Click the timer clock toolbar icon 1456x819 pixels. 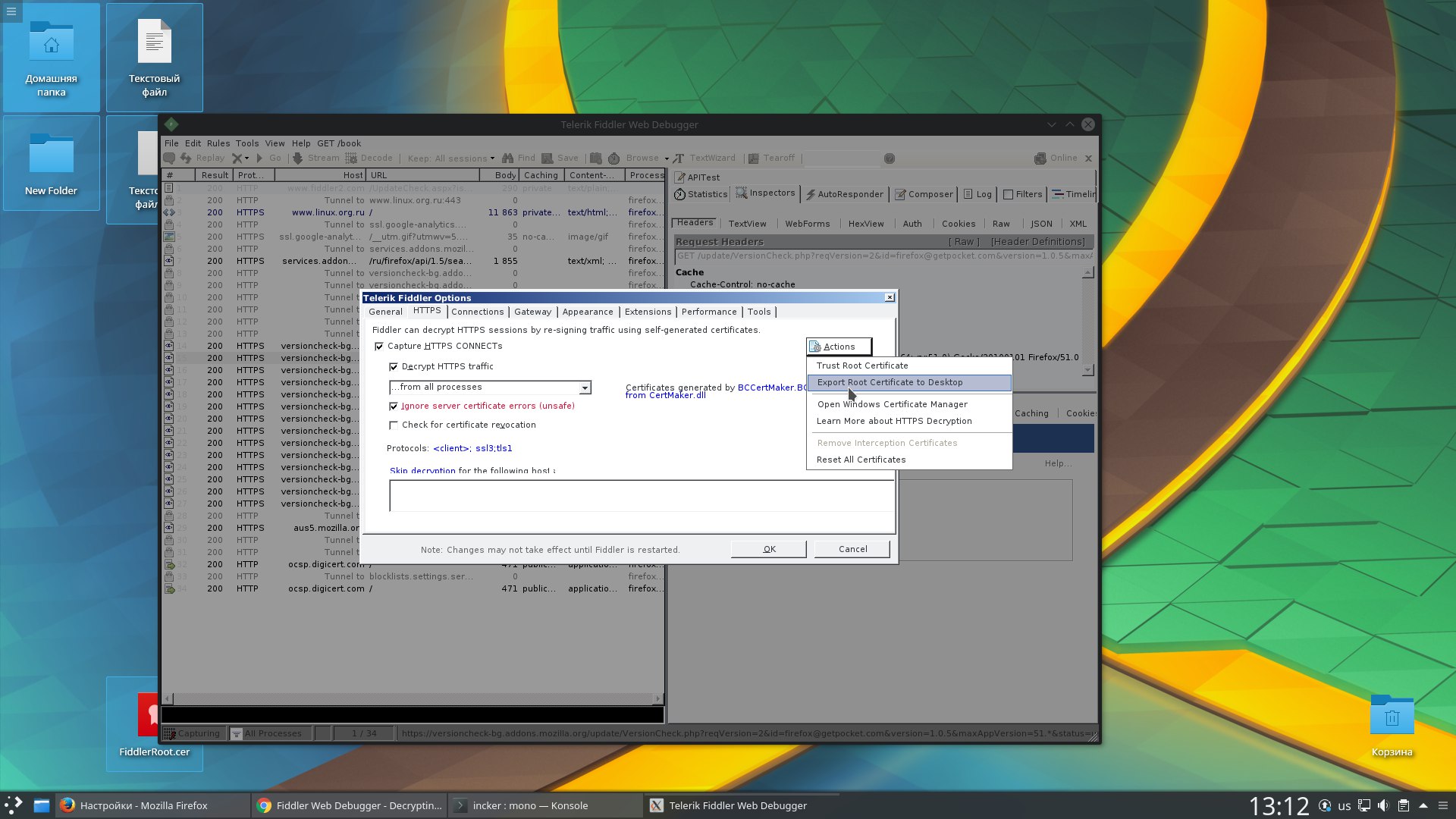pyautogui.click(x=613, y=158)
